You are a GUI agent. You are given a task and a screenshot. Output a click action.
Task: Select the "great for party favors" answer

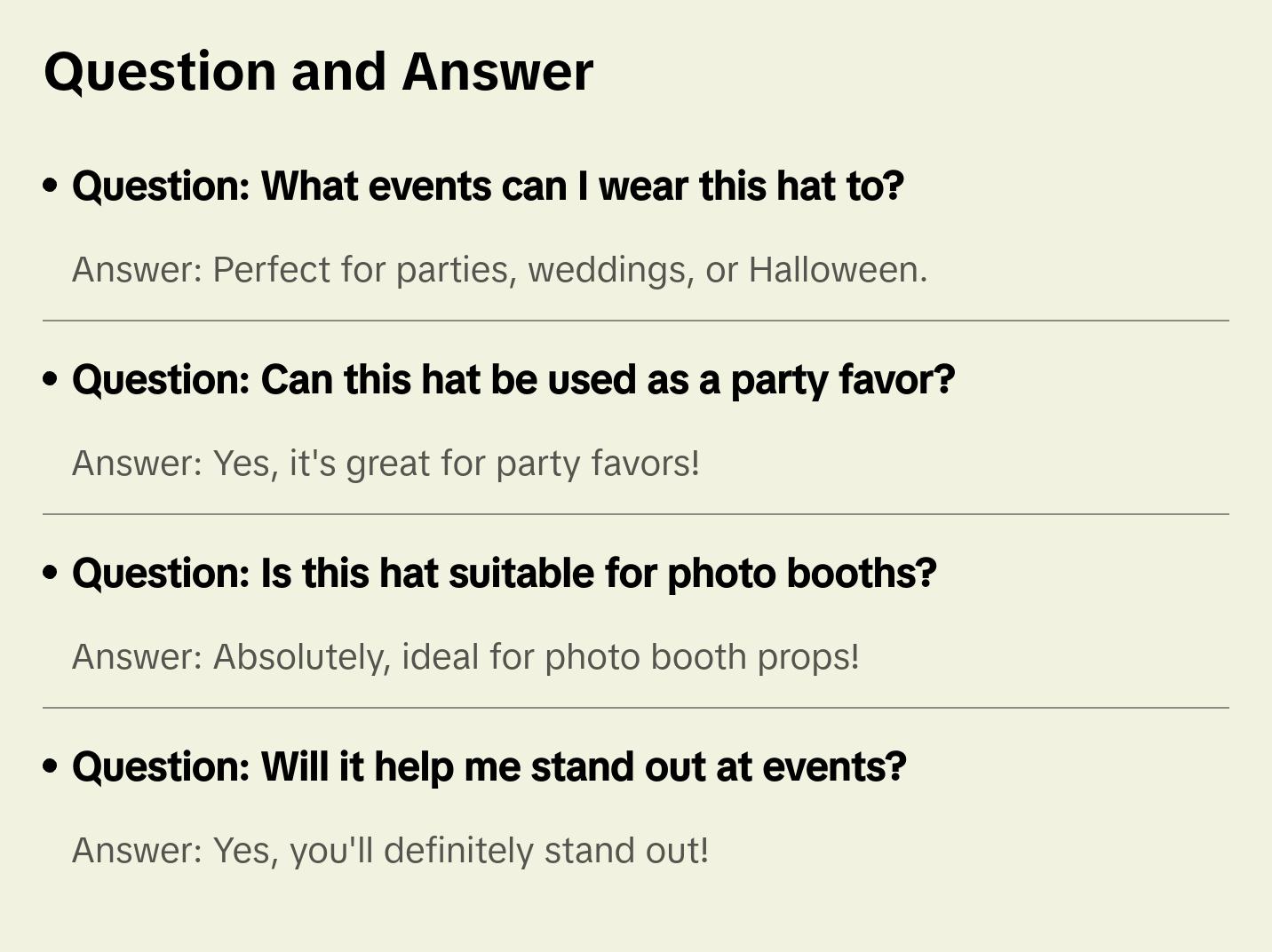click(386, 464)
